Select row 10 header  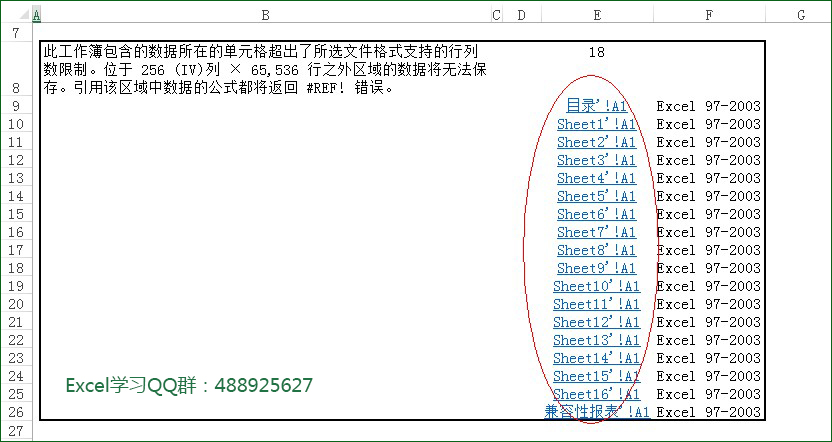pyautogui.click(x=16, y=124)
